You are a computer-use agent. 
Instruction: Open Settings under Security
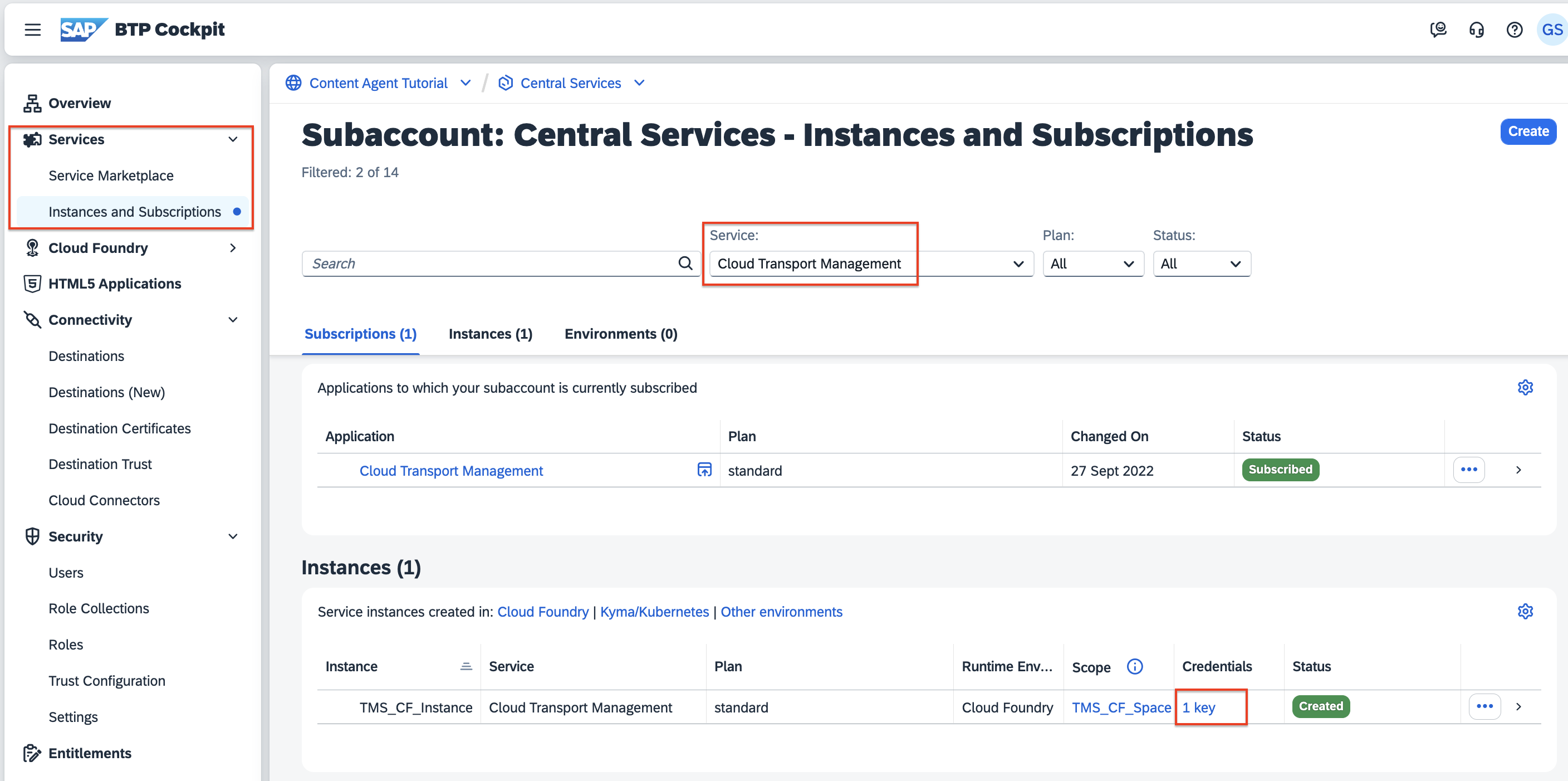point(73,716)
